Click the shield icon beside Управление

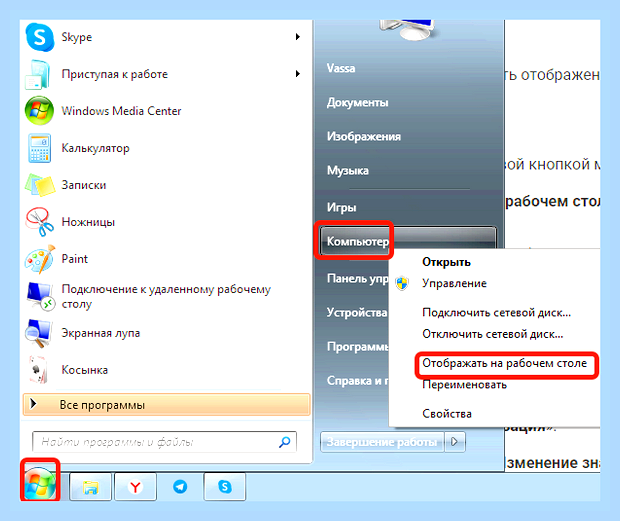(x=402, y=283)
